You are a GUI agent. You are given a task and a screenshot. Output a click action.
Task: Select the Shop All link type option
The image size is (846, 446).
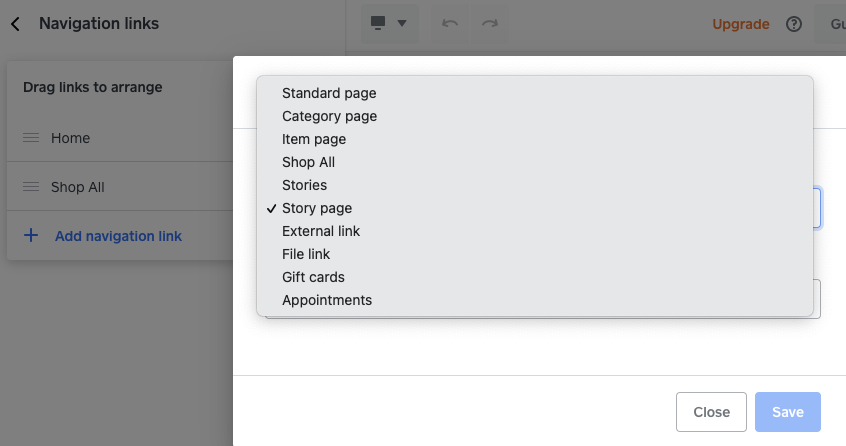click(x=308, y=162)
